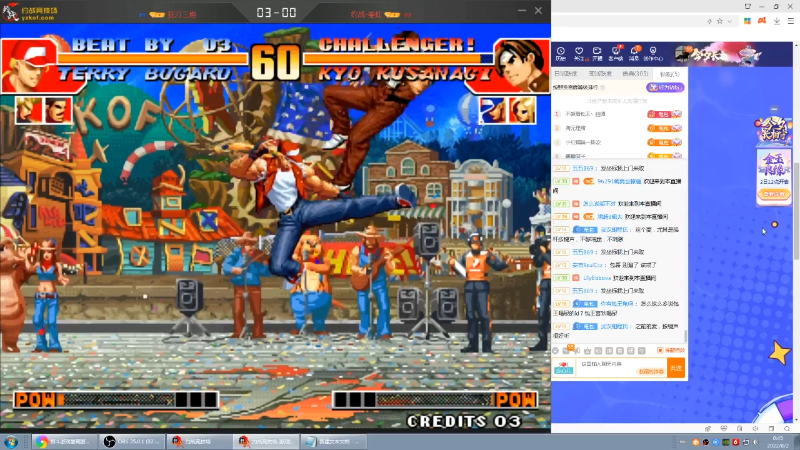
Task: Switch to the first yzkof platform taskbar item
Action: [199, 441]
